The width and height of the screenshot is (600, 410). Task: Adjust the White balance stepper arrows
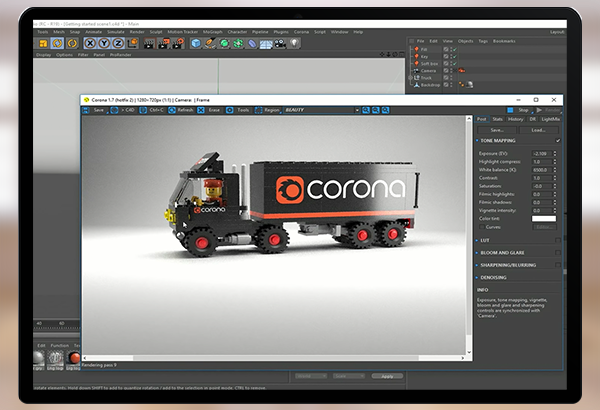pos(555,170)
